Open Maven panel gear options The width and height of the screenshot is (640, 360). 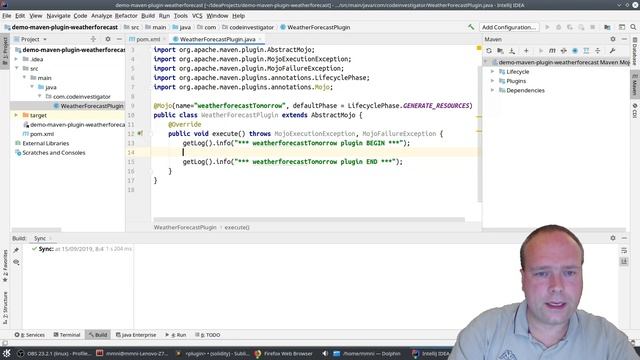click(x=613, y=39)
